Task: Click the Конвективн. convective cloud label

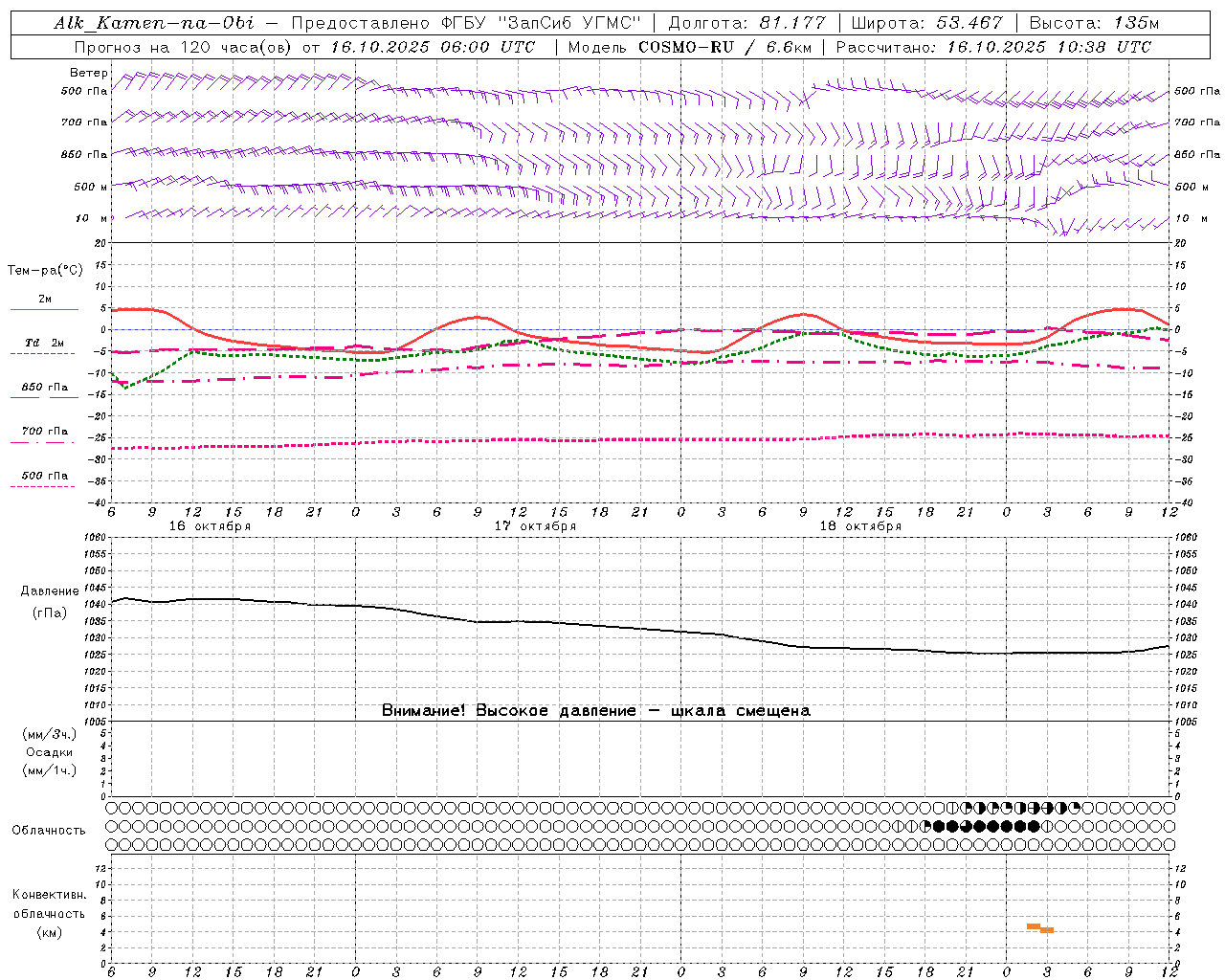Action: click(x=49, y=895)
